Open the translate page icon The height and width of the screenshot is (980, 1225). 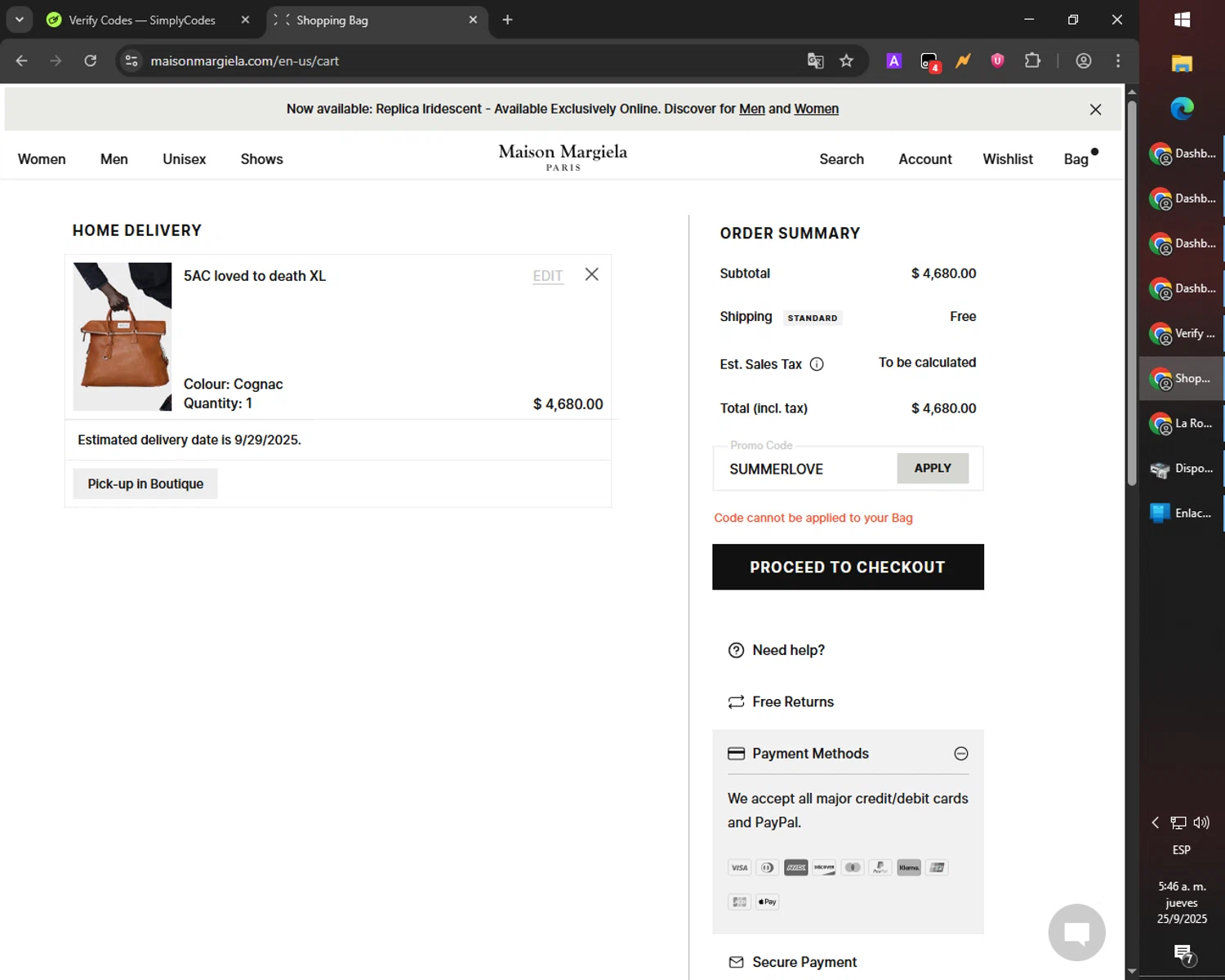pos(815,60)
